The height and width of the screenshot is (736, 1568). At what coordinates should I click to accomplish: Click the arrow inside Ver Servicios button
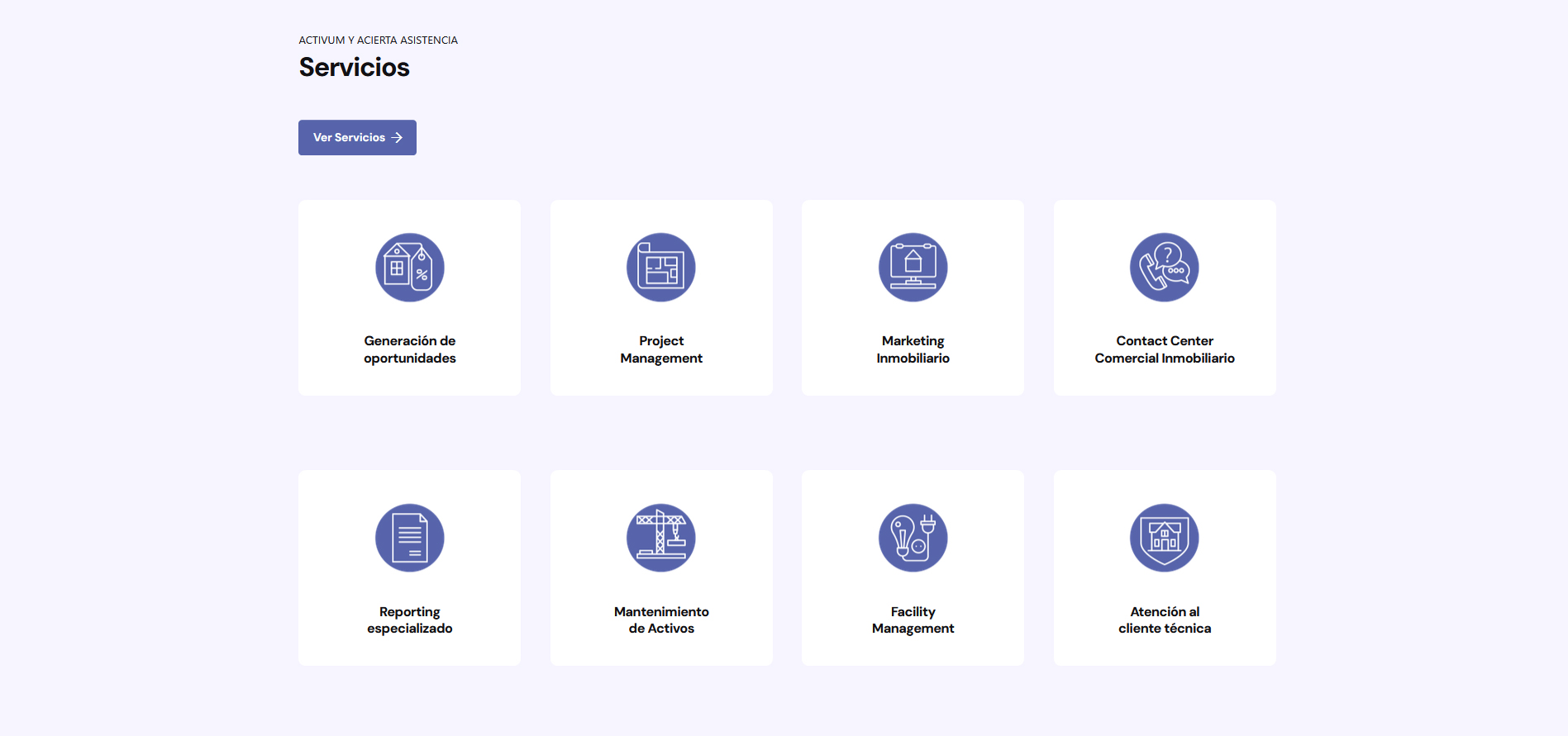(x=398, y=138)
